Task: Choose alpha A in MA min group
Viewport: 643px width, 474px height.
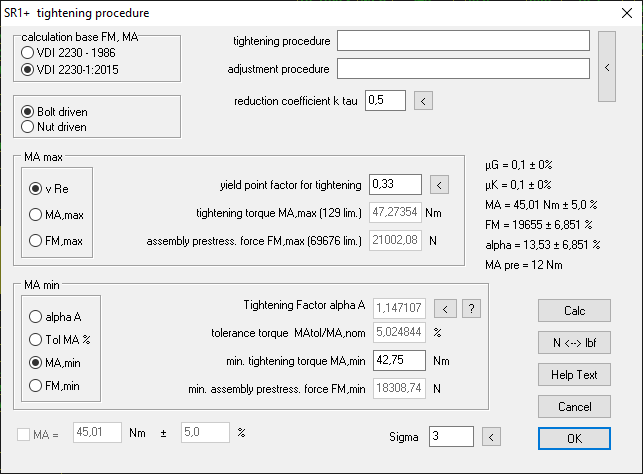Action: [x=36, y=317]
